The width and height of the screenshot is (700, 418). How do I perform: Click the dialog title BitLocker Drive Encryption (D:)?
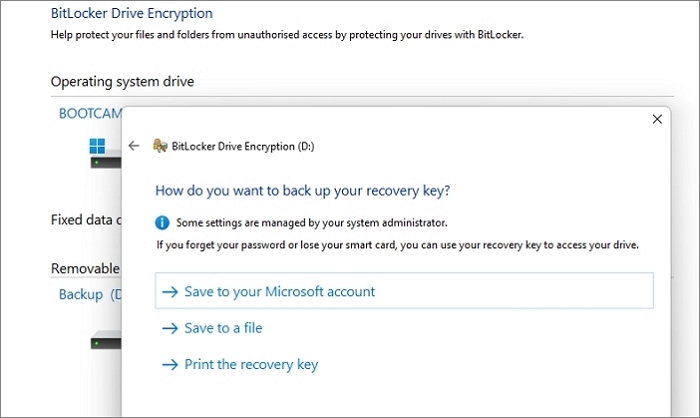245,146
